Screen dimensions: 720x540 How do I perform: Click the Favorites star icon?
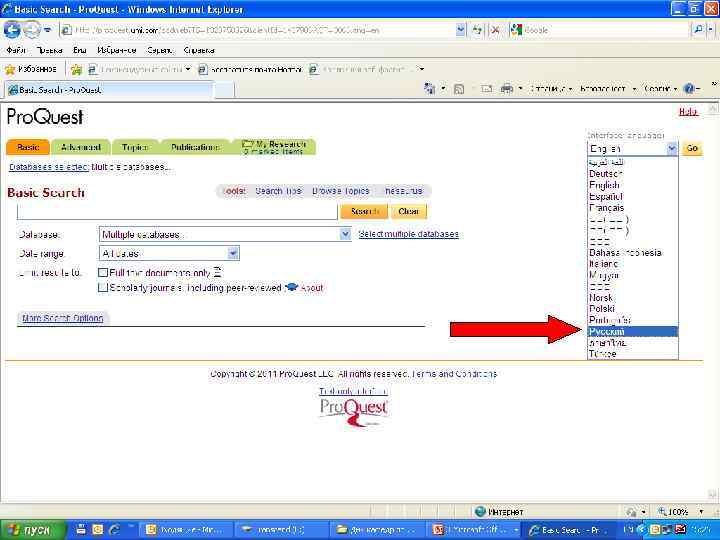tap(10, 69)
